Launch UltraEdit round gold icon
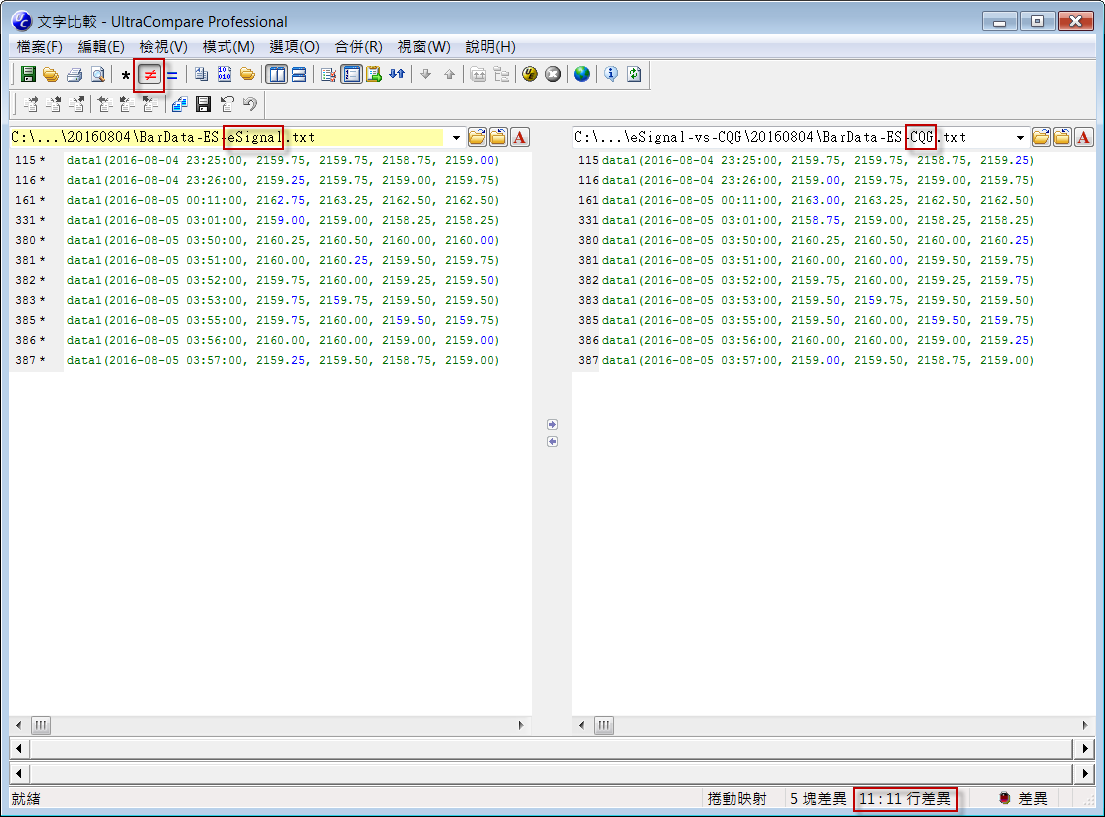 [x=530, y=74]
